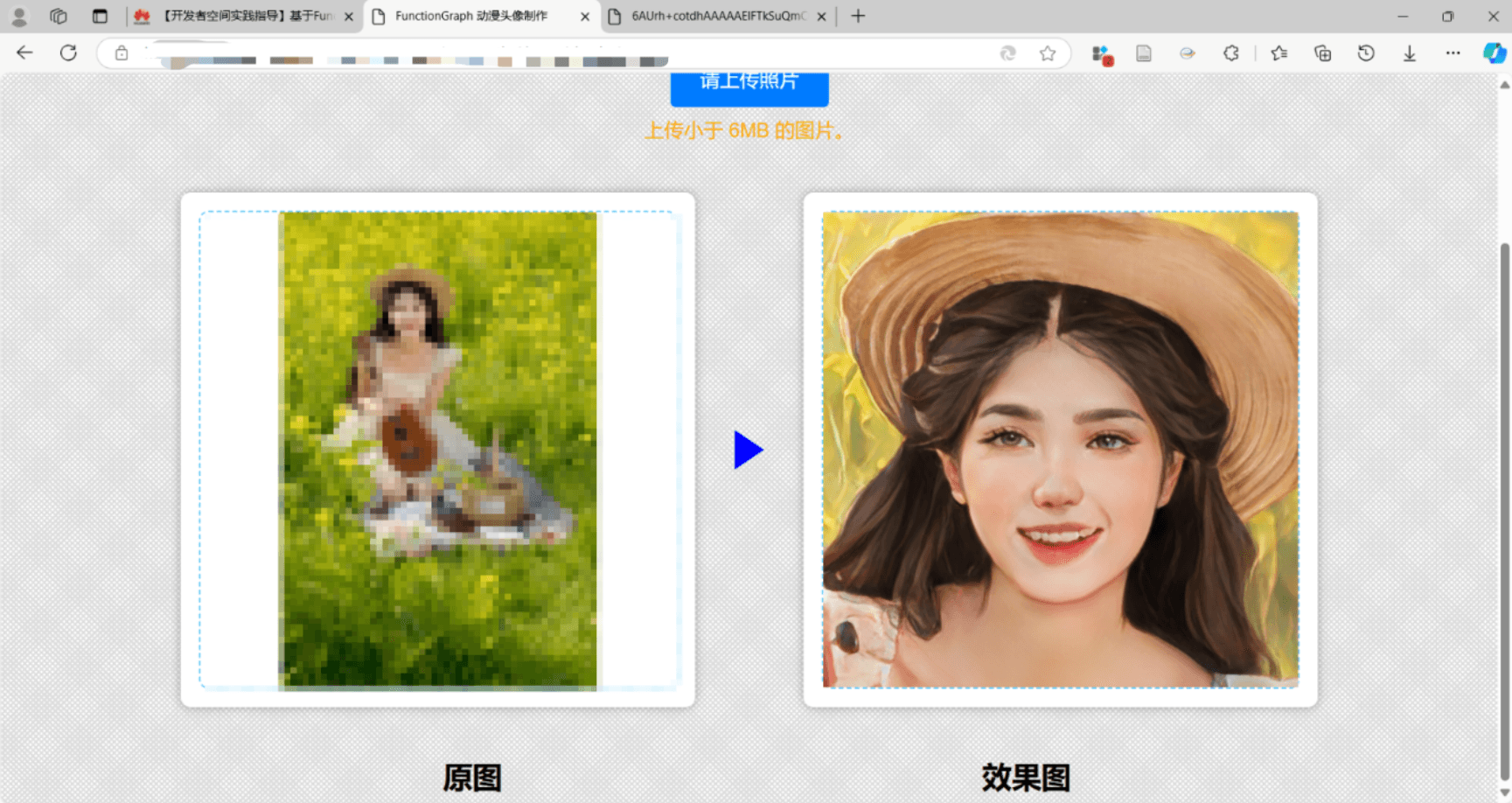This screenshot has width=1512, height=803.
Task: Switch to the 开发者空间实践指导 tab
Action: (243, 16)
